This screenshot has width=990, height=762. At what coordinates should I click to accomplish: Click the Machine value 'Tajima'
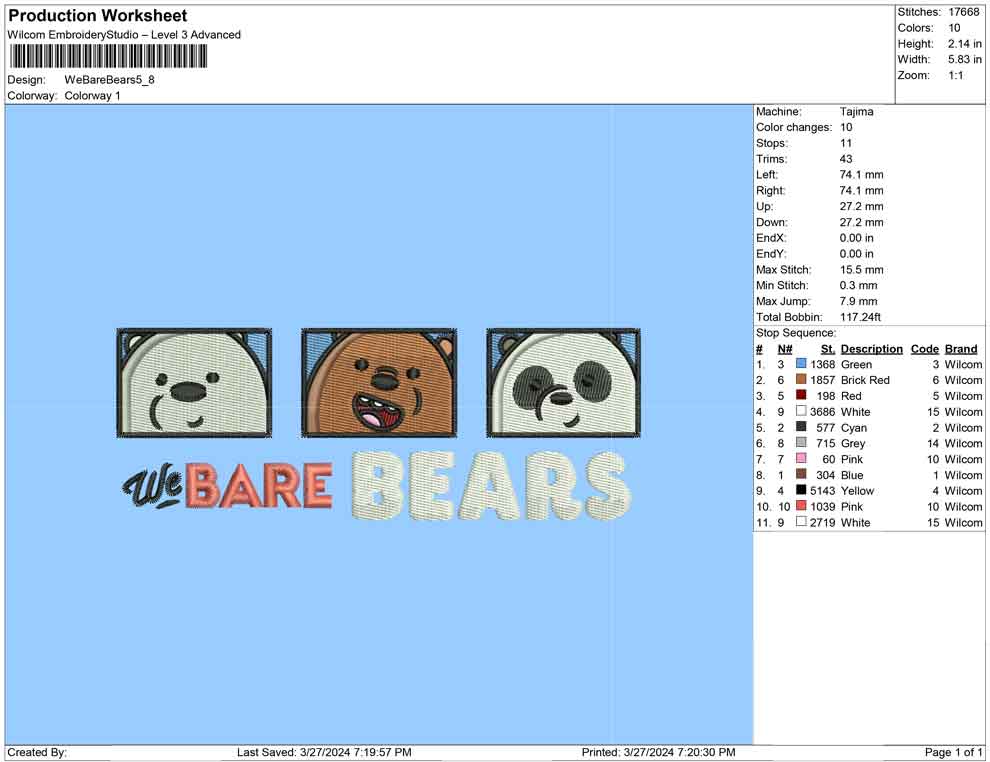pyautogui.click(x=857, y=112)
